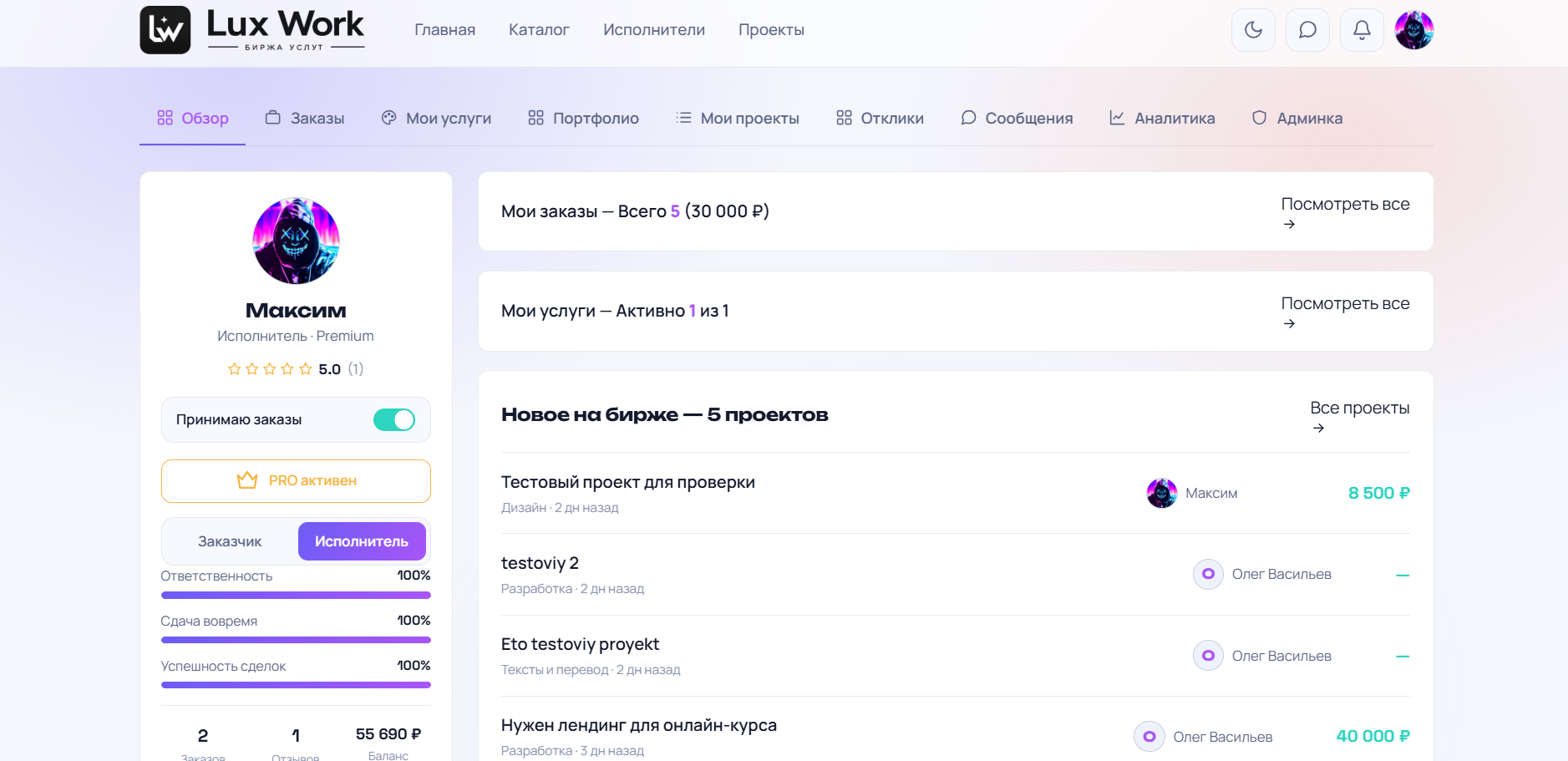This screenshot has height=761, width=1568.
Task: Click the Заказы briefcase icon
Action: point(273,118)
